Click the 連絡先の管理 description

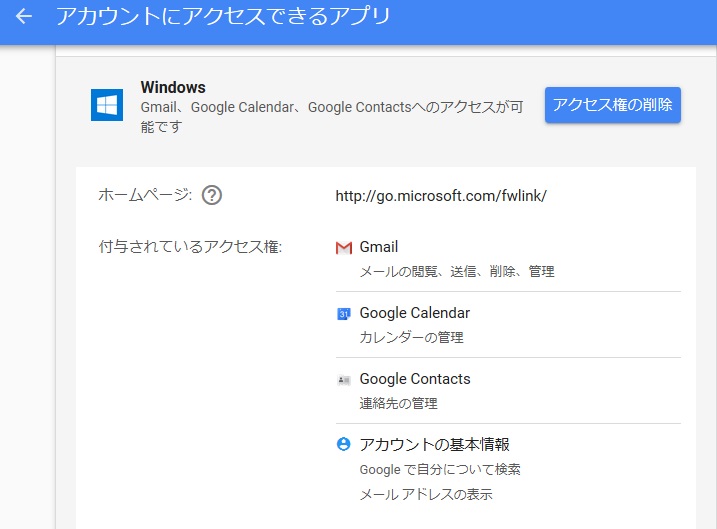(x=398, y=403)
